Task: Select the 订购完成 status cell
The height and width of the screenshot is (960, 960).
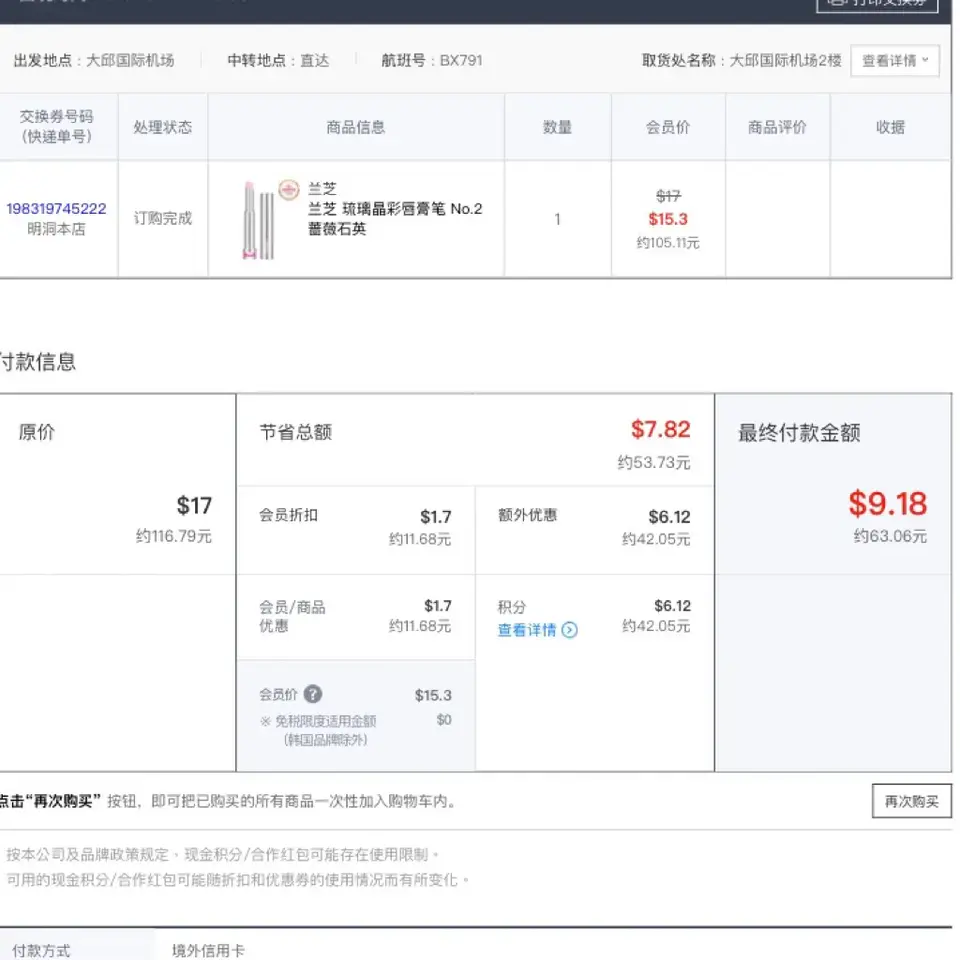Action: (x=163, y=219)
